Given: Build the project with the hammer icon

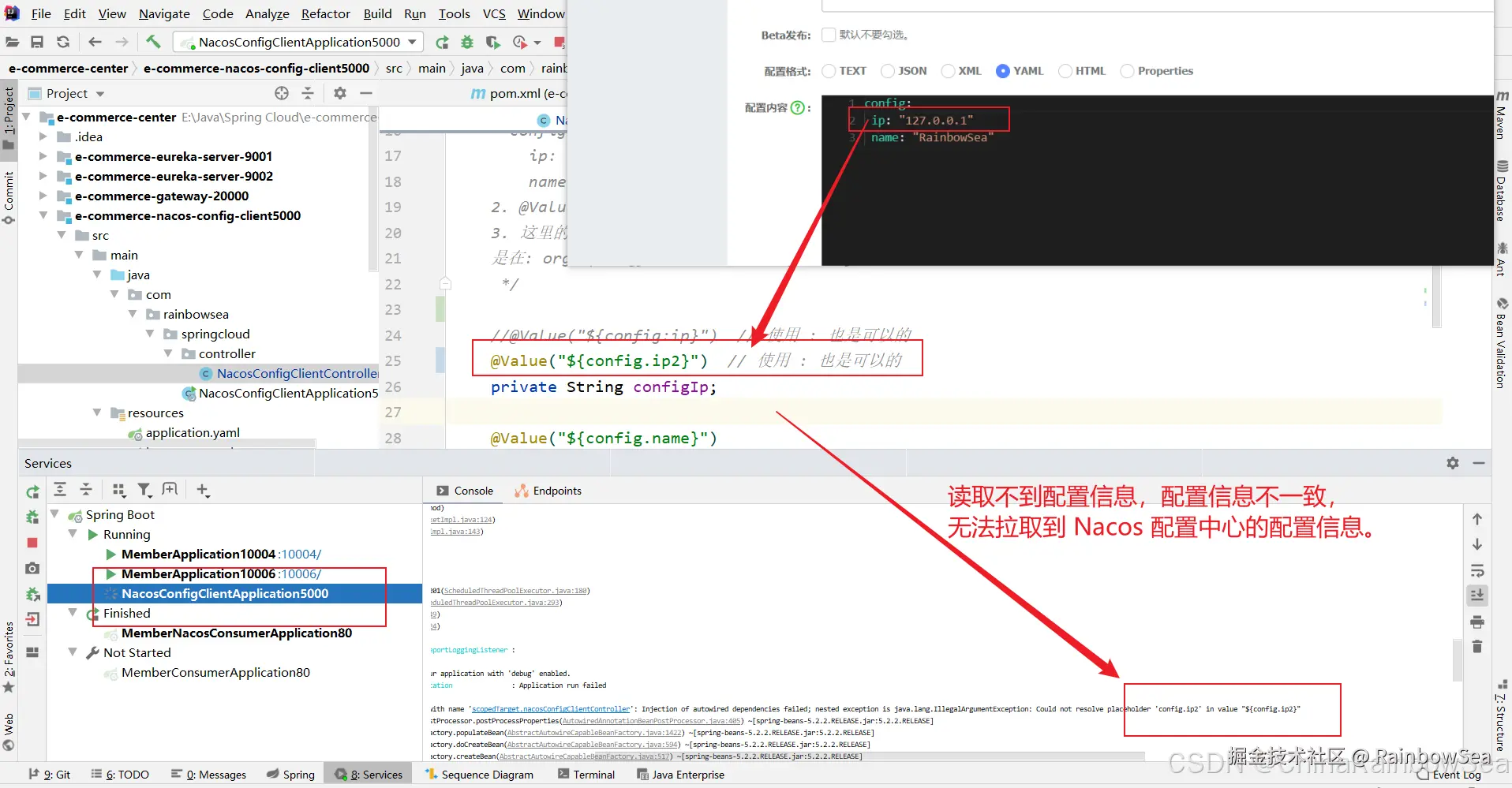Looking at the screenshot, I should click(x=153, y=41).
